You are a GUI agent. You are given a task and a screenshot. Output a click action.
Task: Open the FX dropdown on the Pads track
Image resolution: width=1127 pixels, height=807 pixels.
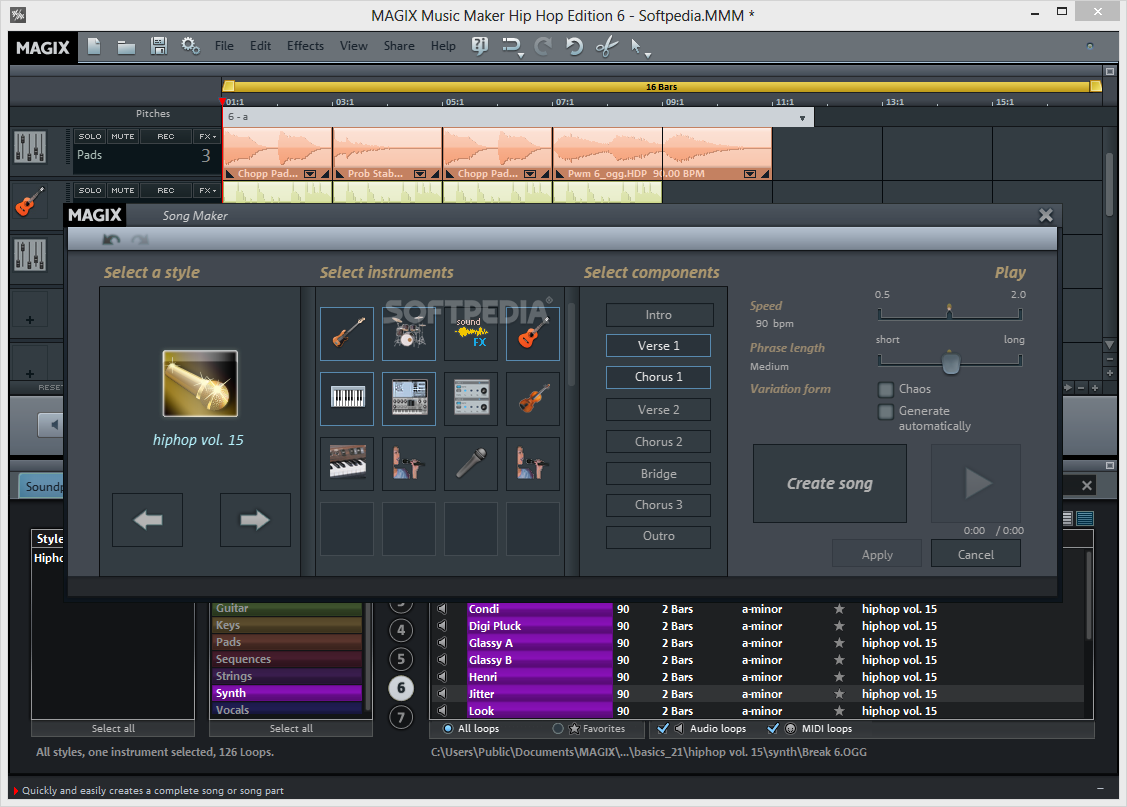(x=207, y=137)
